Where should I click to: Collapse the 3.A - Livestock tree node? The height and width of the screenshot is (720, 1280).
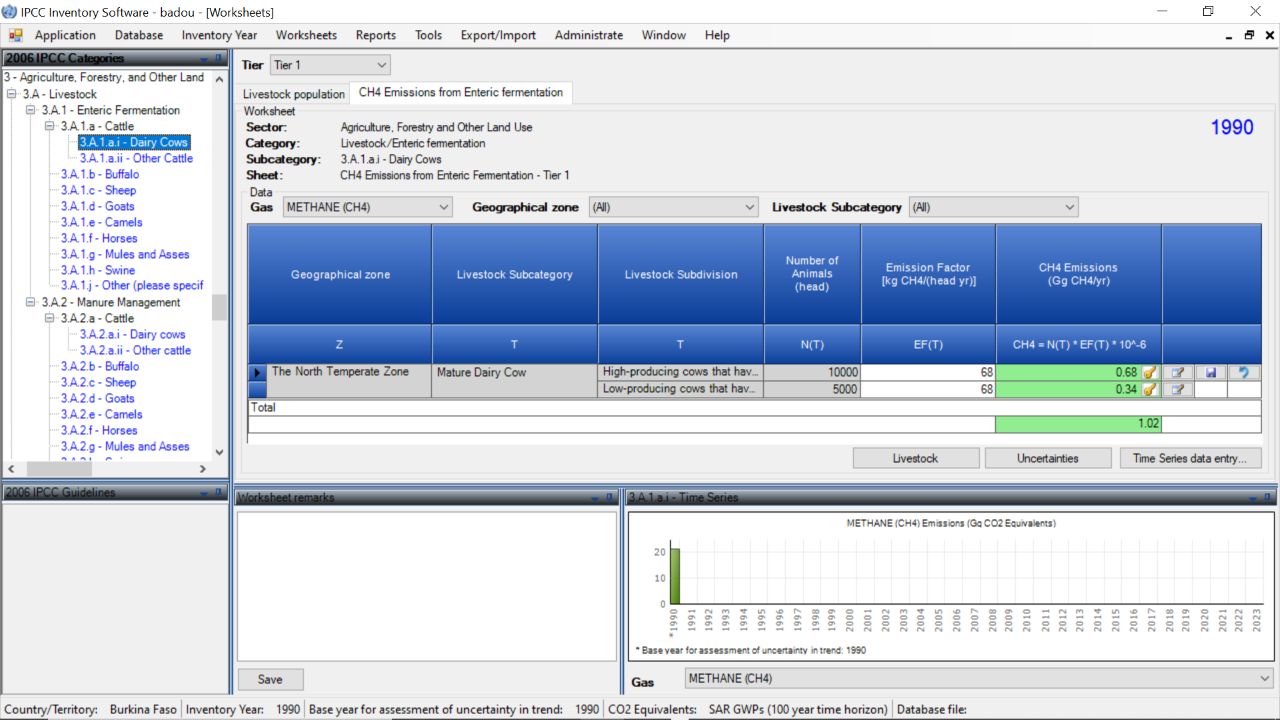[x=12, y=95]
